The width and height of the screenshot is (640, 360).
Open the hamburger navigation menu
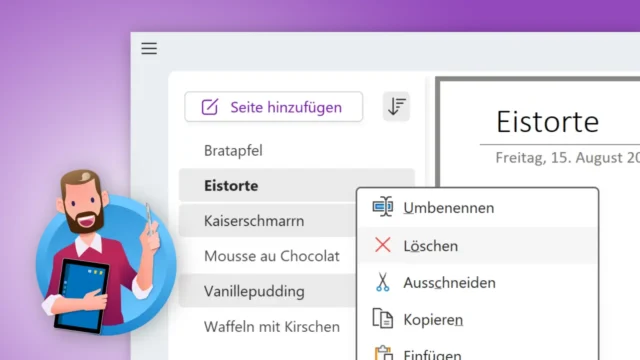click(x=149, y=48)
